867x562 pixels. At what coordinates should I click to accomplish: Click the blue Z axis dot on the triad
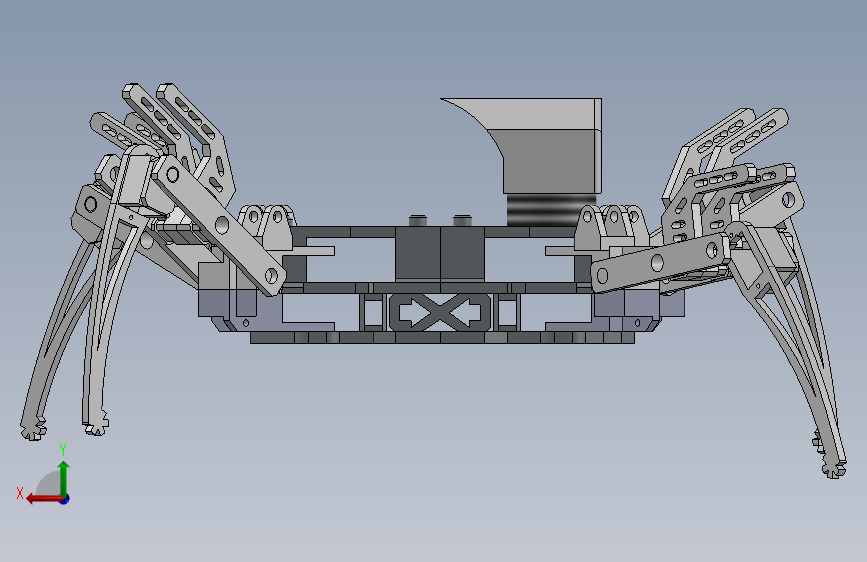pyautogui.click(x=65, y=499)
